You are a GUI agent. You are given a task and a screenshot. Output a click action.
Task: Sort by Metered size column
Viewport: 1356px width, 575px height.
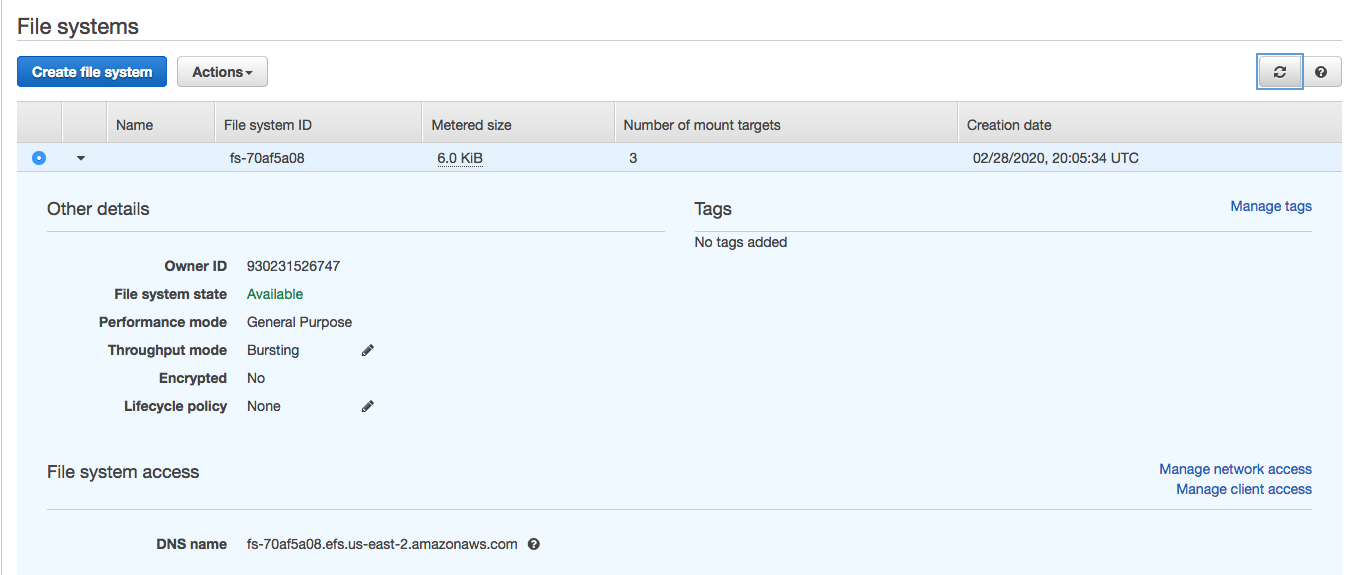tap(471, 125)
